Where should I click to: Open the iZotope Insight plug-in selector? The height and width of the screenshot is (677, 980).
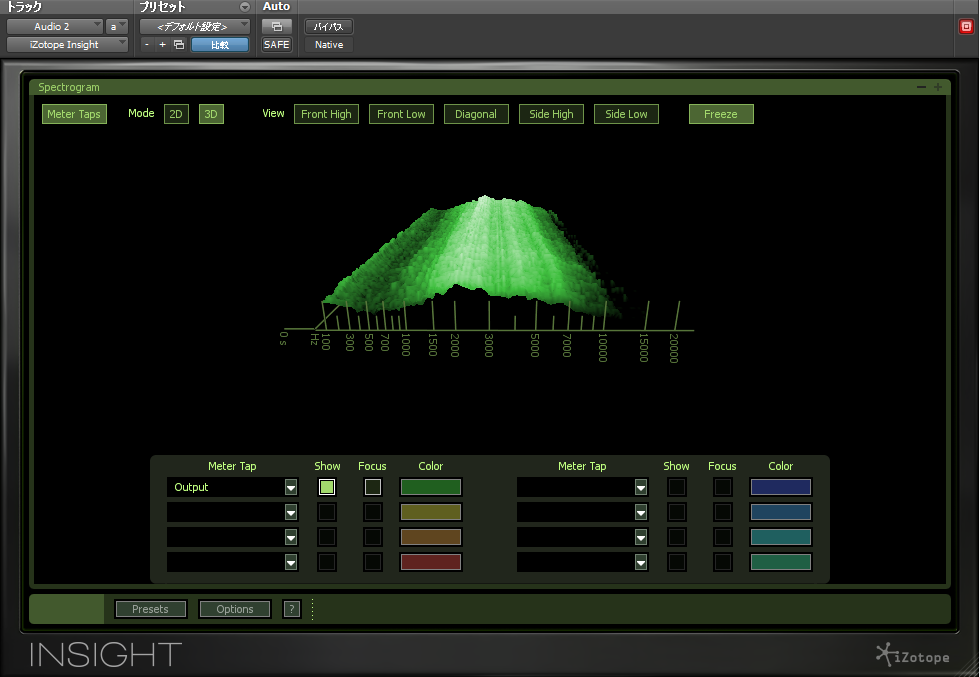[68, 44]
